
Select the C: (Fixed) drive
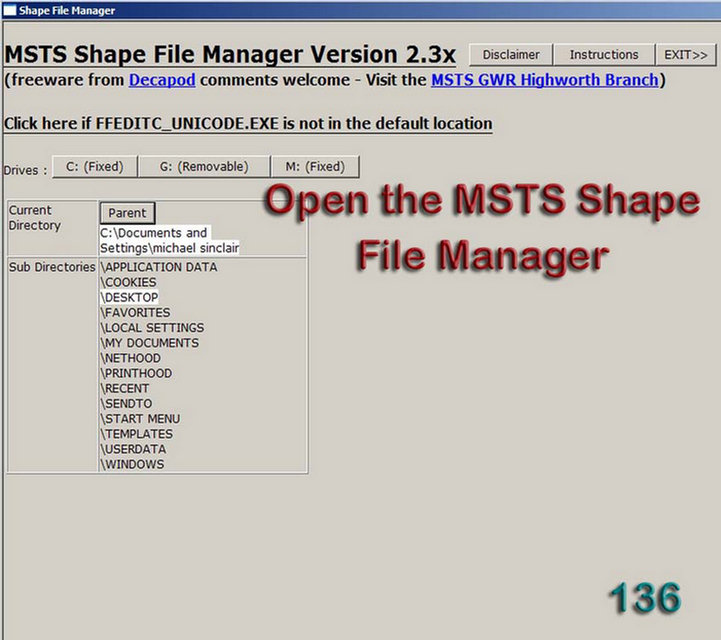[95, 166]
